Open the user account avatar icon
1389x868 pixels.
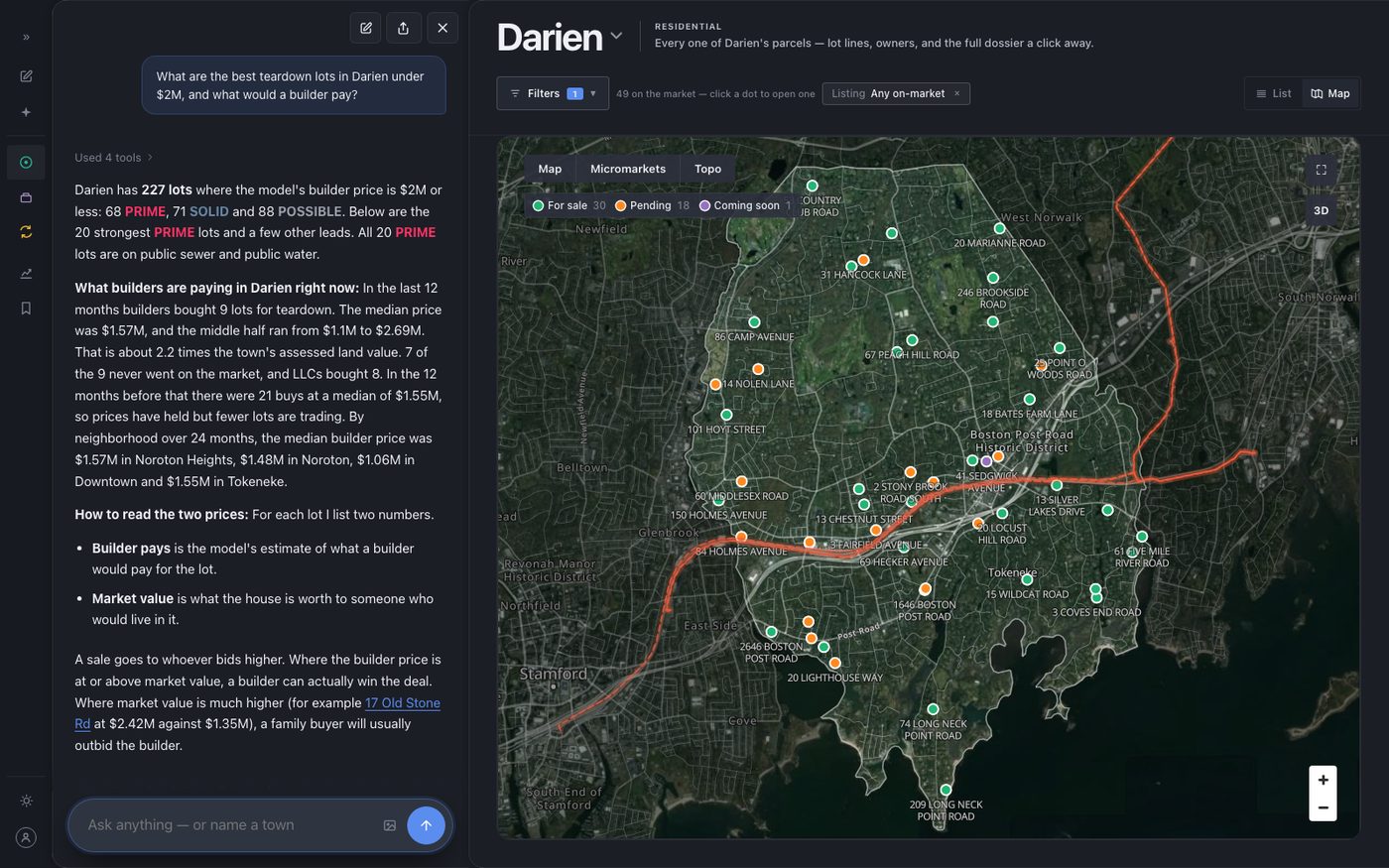tap(26, 837)
